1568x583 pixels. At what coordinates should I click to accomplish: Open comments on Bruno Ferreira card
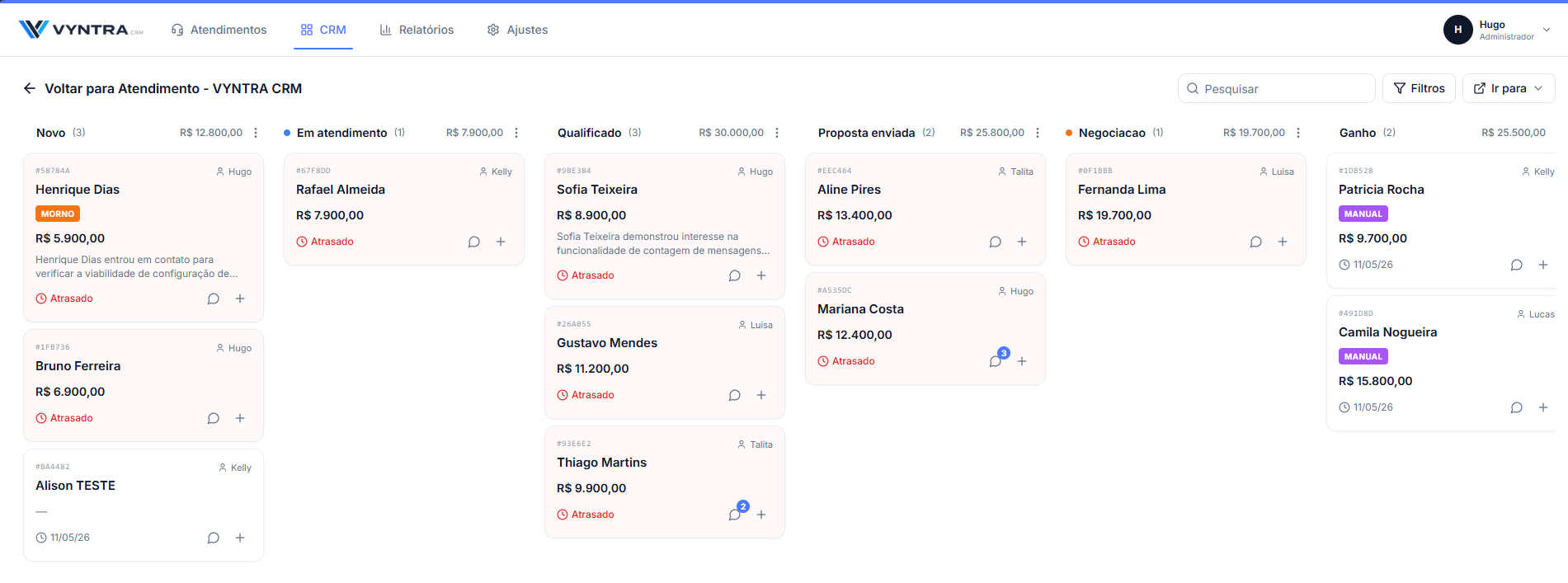[x=214, y=418]
